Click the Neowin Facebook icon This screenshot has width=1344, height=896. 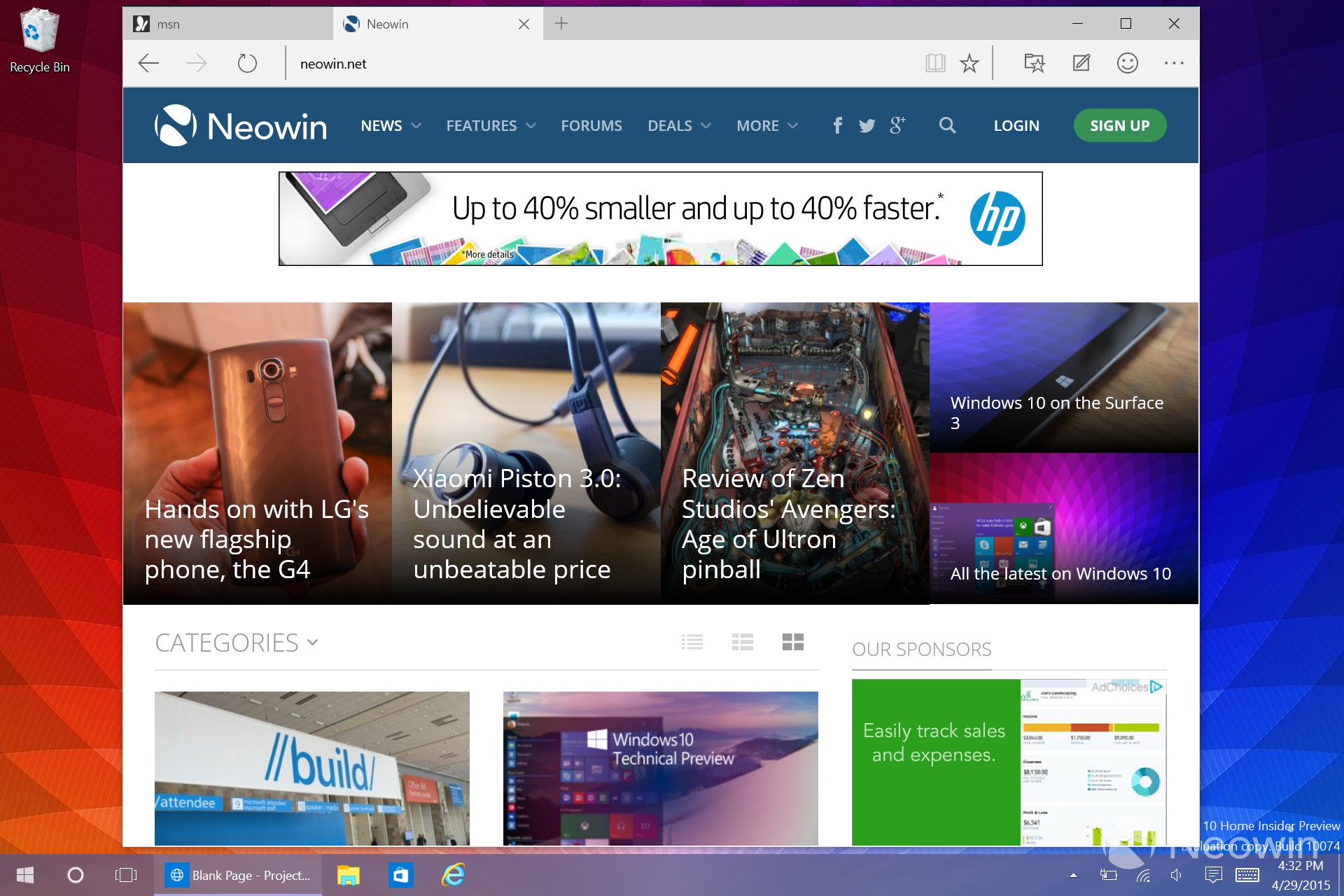(x=837, y=125)
